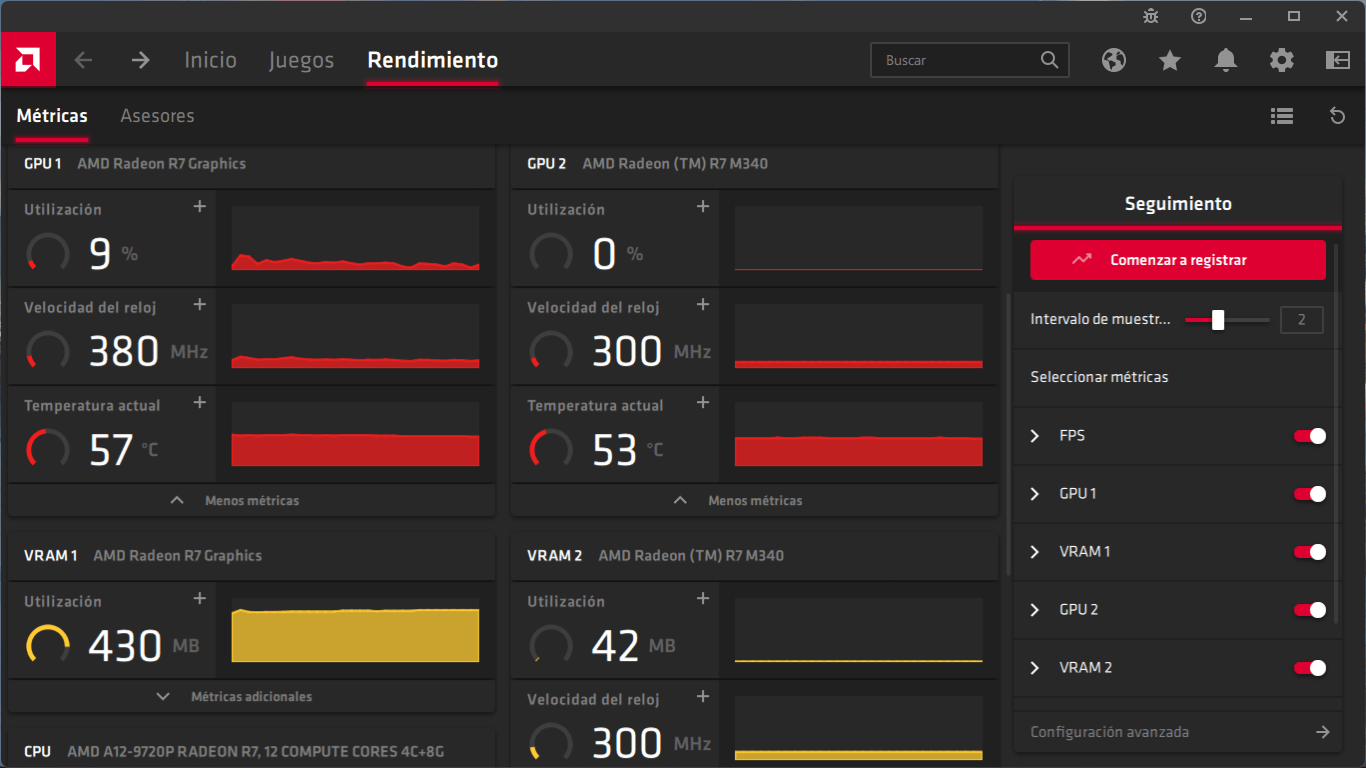Add GPU 2 Utilización metric with plus
Viewport: 1366px width, 768px height.
(x=703, y=206)
